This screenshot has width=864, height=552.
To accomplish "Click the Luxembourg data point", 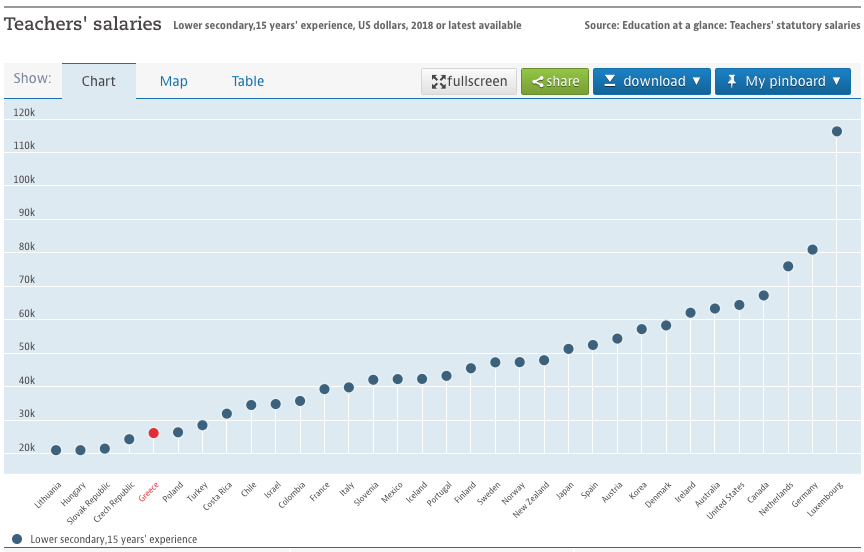I will coord(837,131).
